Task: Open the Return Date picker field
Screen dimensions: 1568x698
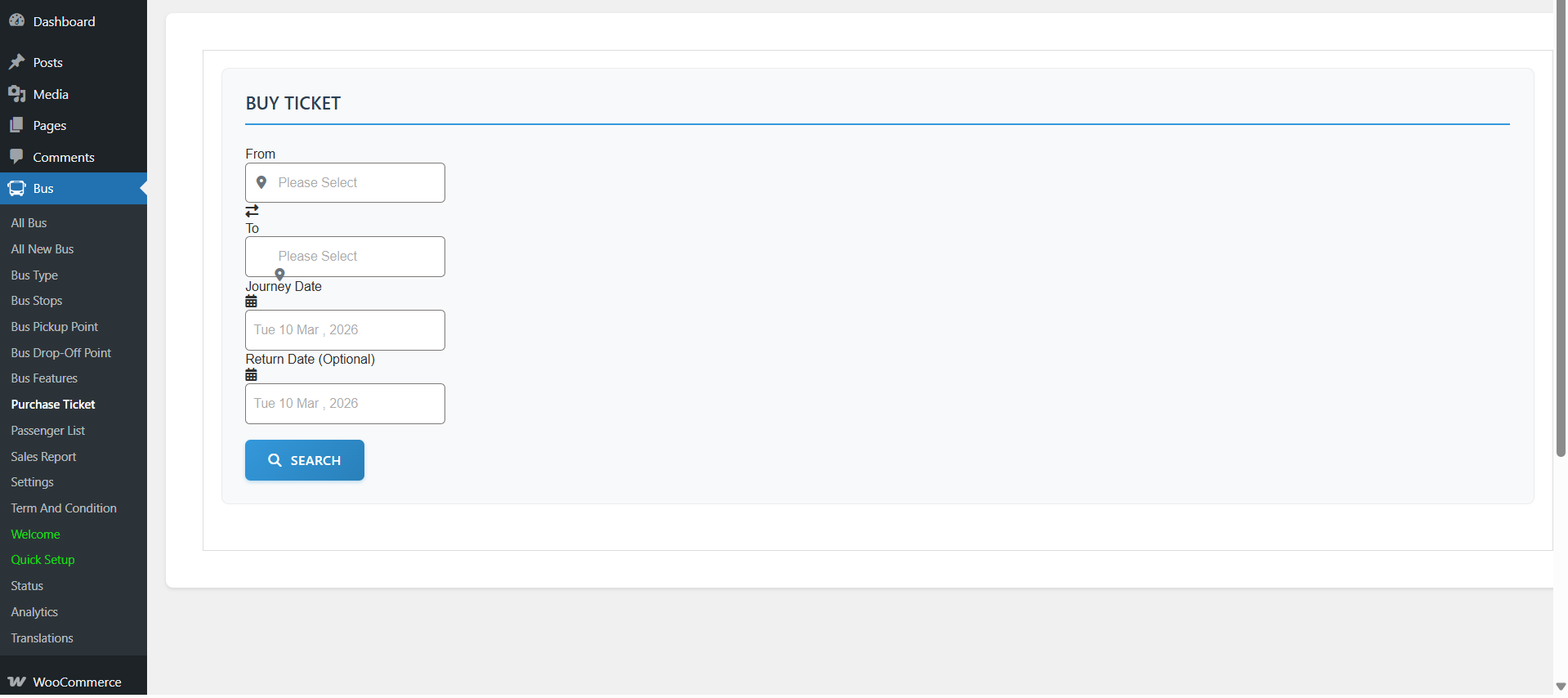Action: click(345, 404)
